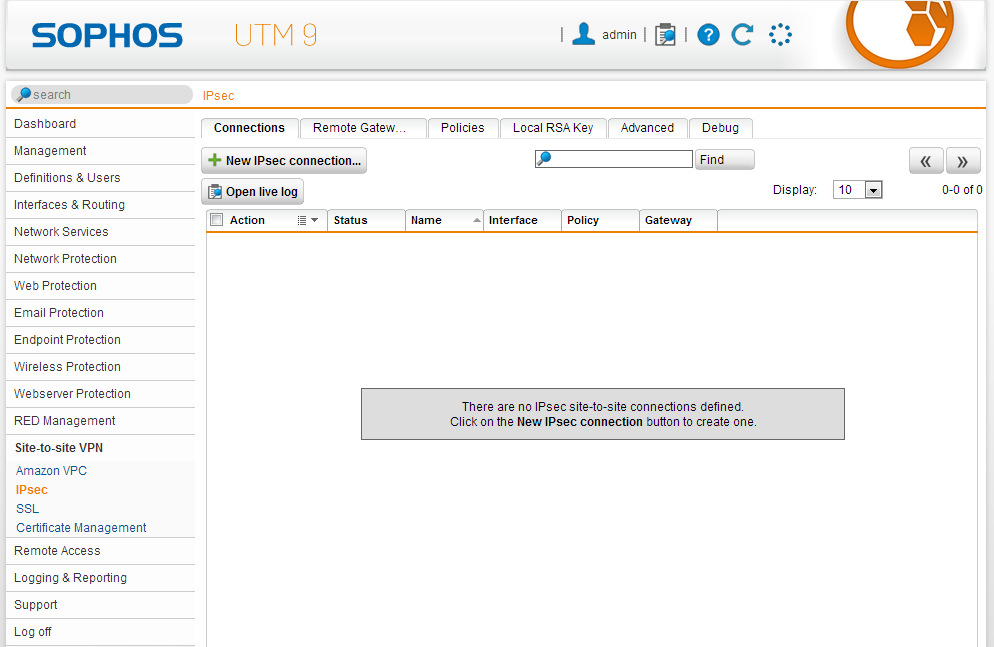Collapse the Site-to-site VPN menu
The width and height of the screenshot is (994, 647).
(x=101, y=448)
